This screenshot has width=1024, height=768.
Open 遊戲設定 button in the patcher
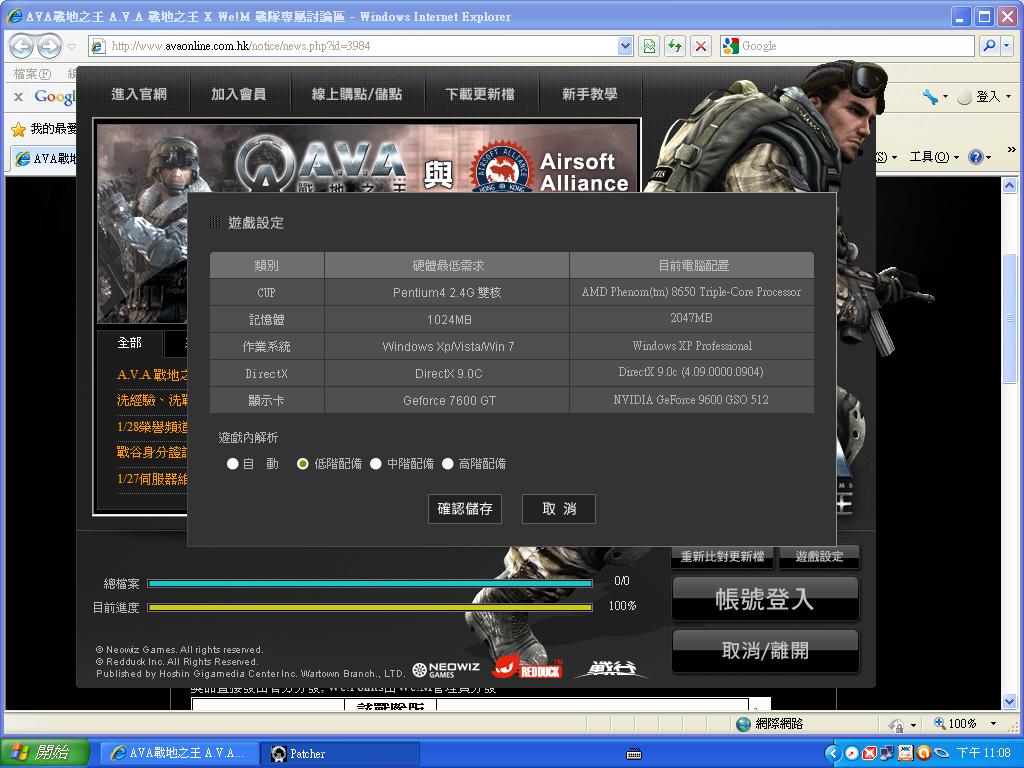pyautogui.click(x=819, y=556)
